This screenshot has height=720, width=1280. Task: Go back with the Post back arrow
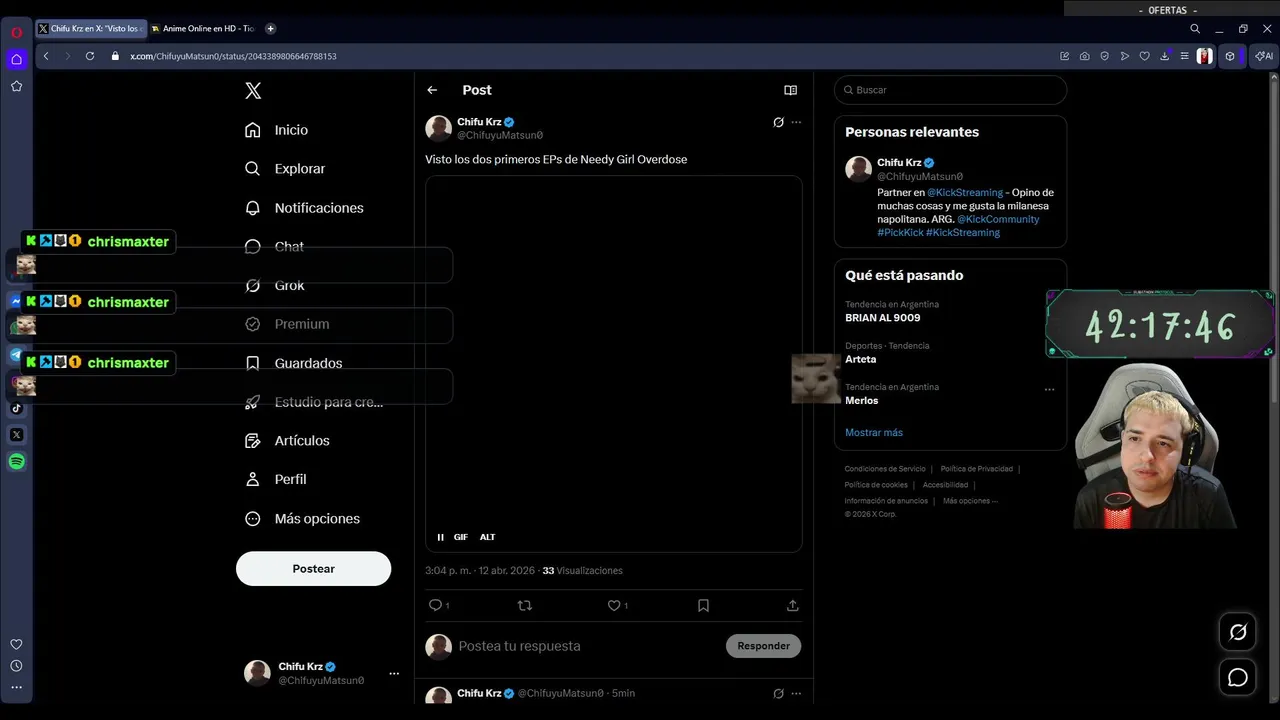coord(432,90)
